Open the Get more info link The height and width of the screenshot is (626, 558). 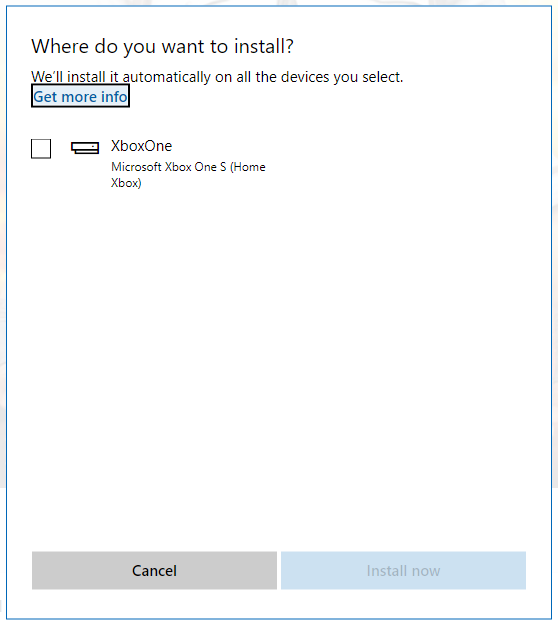coord(80,96)
